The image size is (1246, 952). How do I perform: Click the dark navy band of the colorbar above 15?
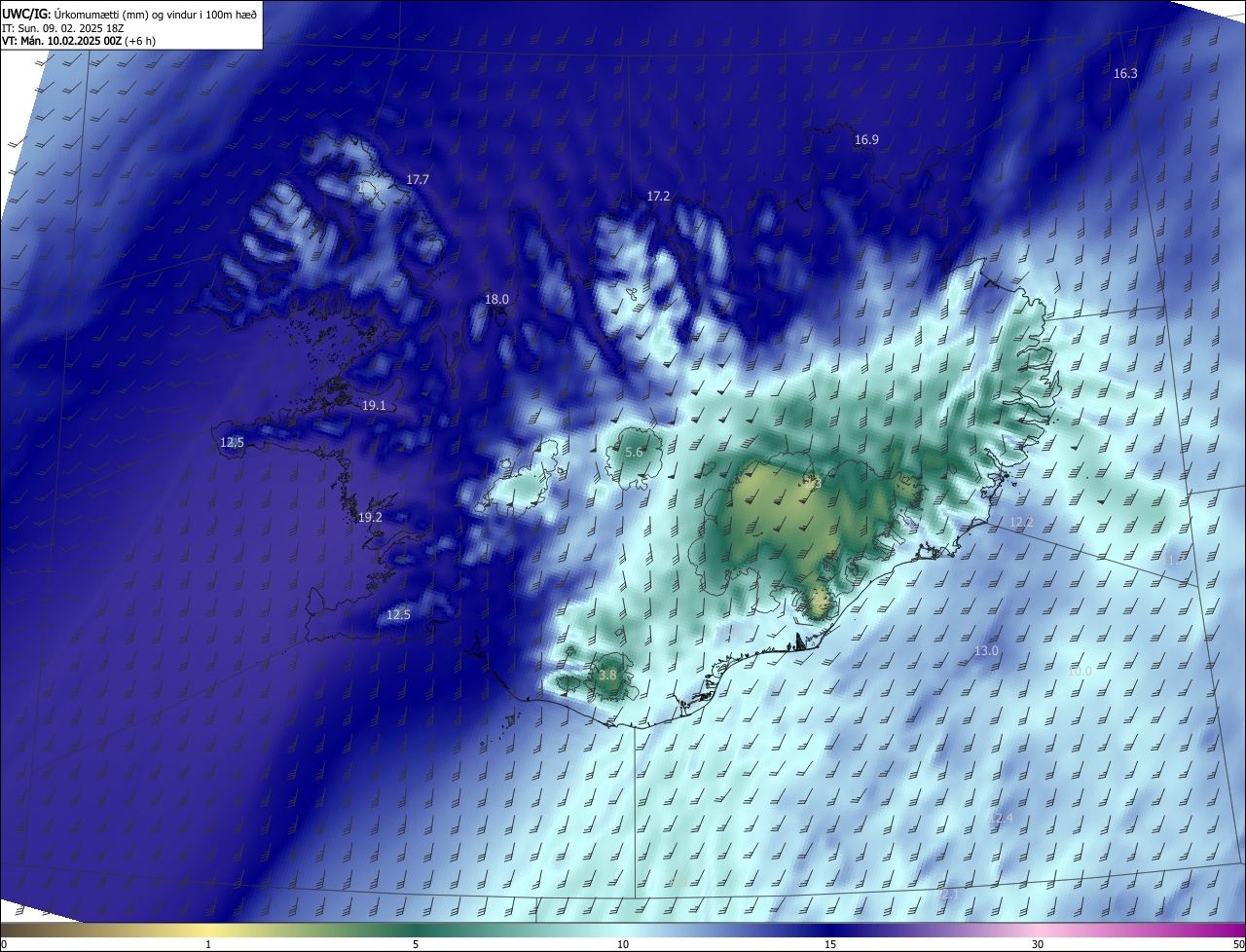coord(830,930)
